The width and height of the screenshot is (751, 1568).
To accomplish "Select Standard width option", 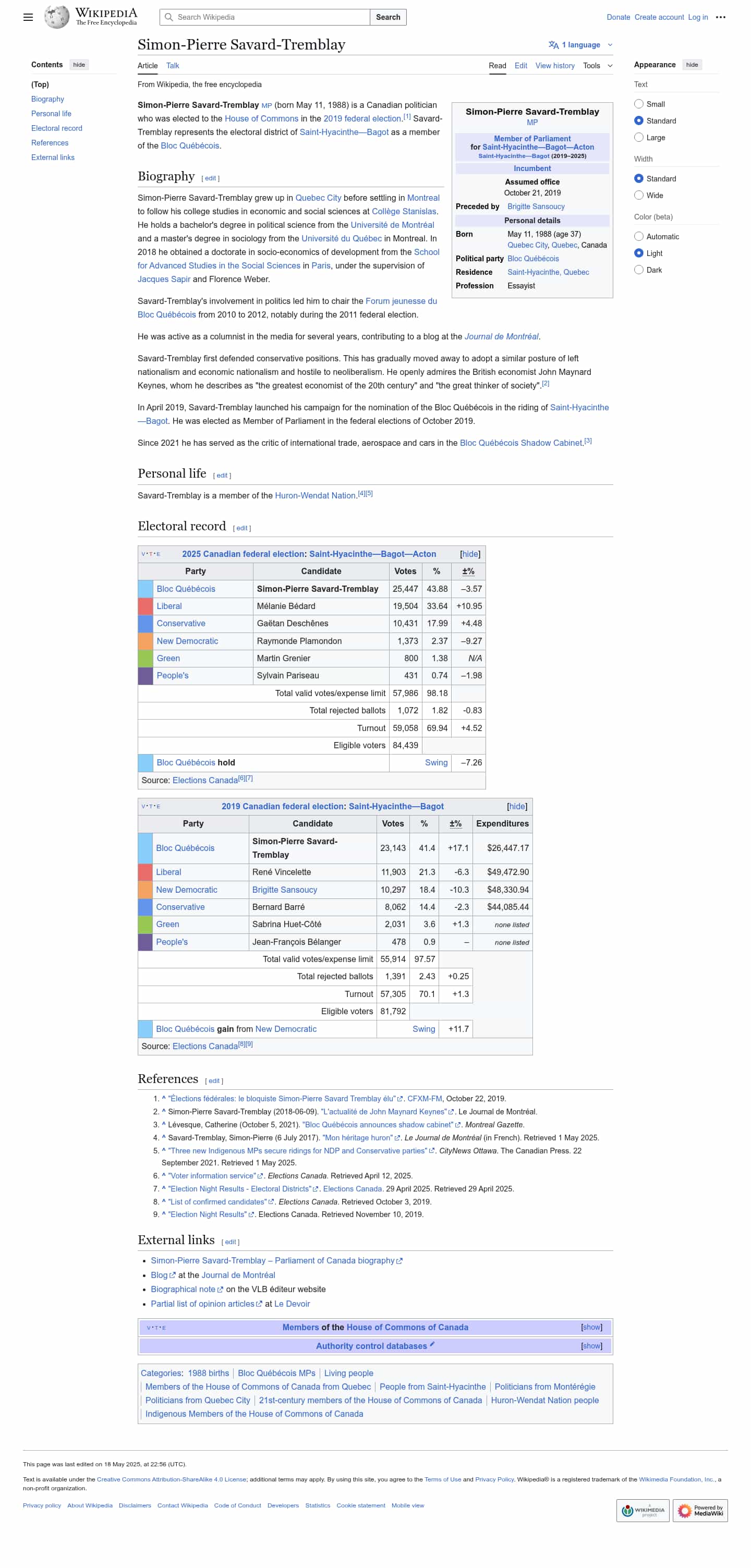I will point(638,178).
